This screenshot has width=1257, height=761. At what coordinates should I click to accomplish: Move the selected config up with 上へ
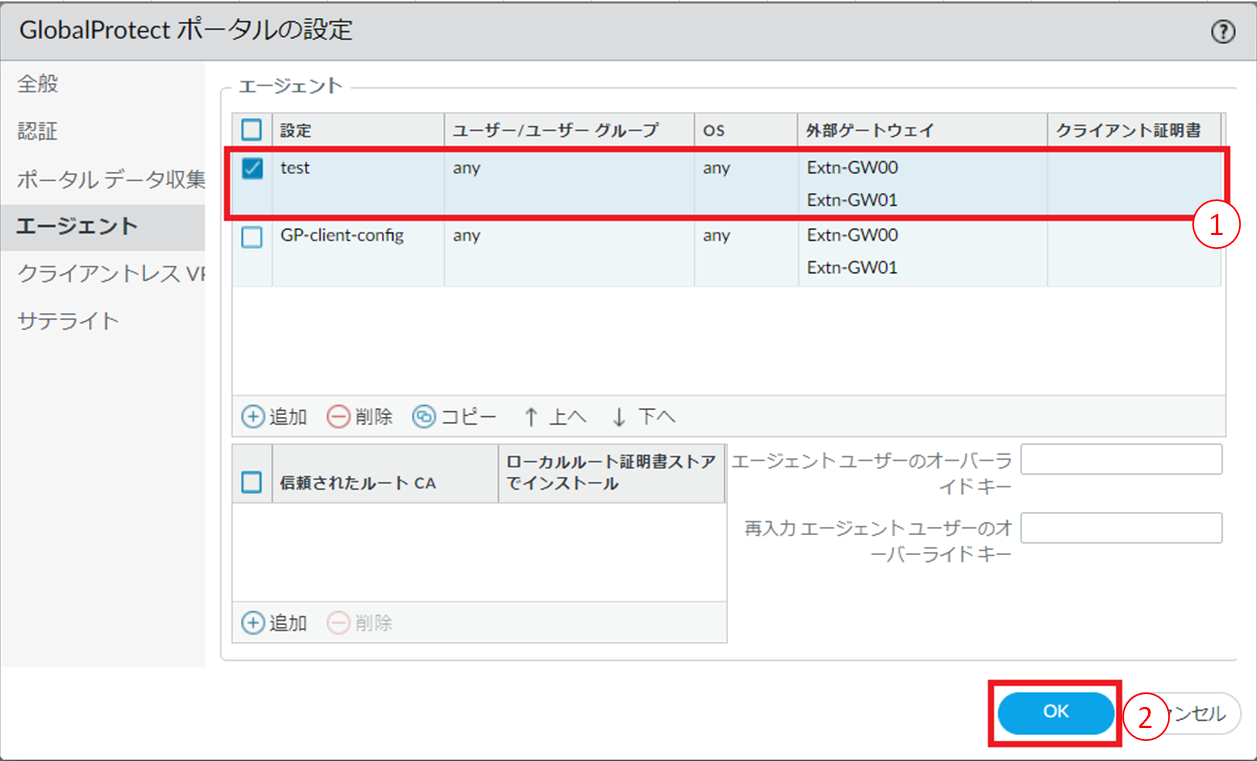555,416
